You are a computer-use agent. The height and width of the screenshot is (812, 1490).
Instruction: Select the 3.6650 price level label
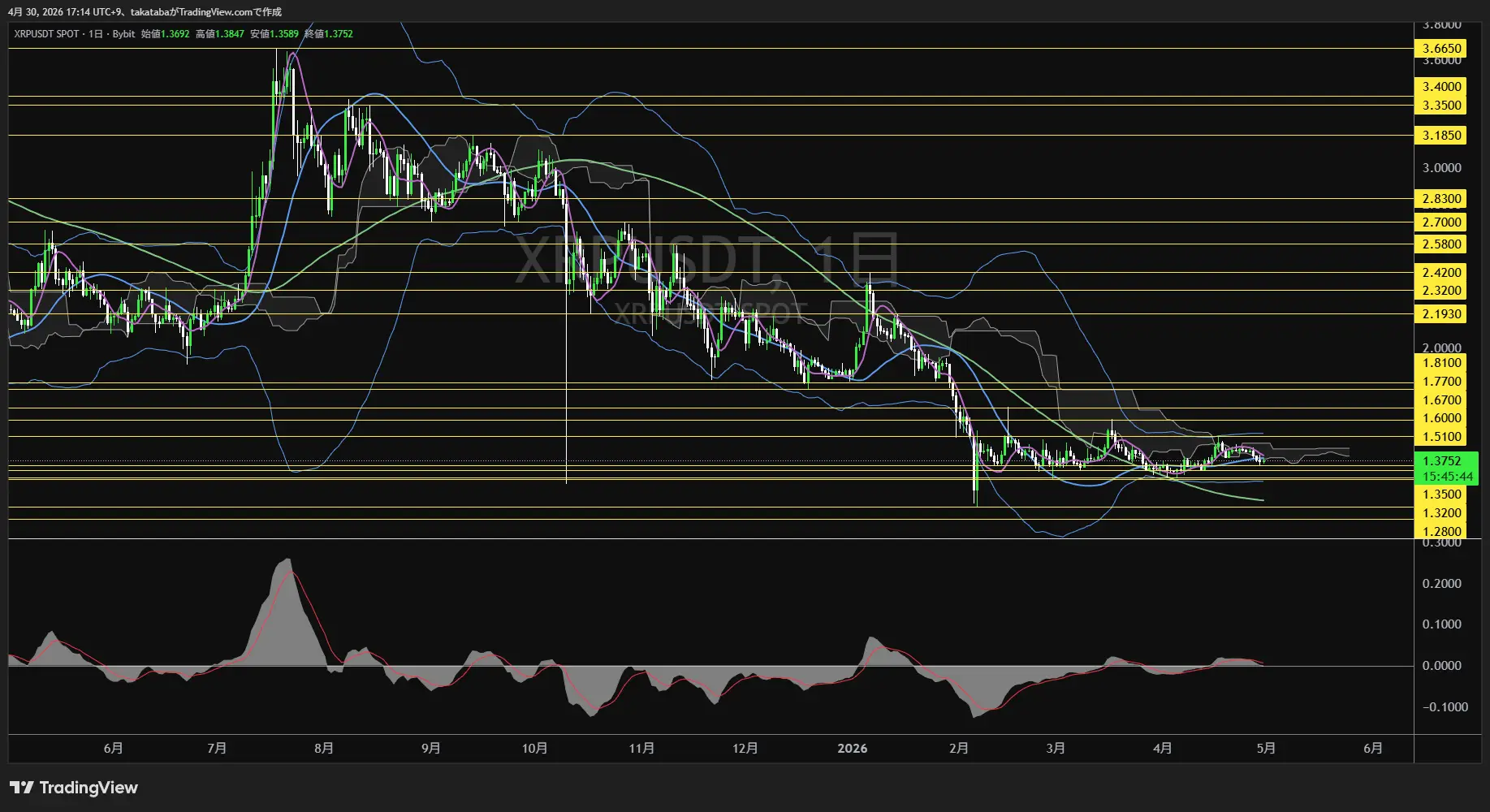point(1441,49)
